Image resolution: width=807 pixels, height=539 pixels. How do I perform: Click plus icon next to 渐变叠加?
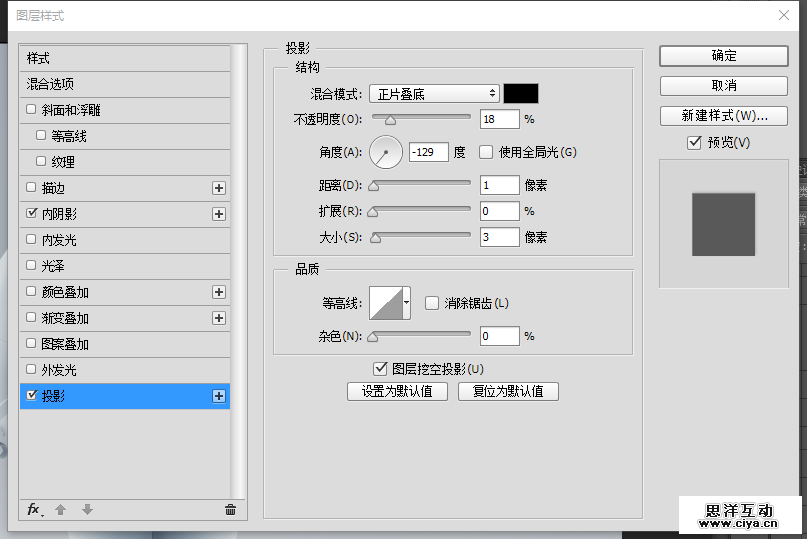219,318
